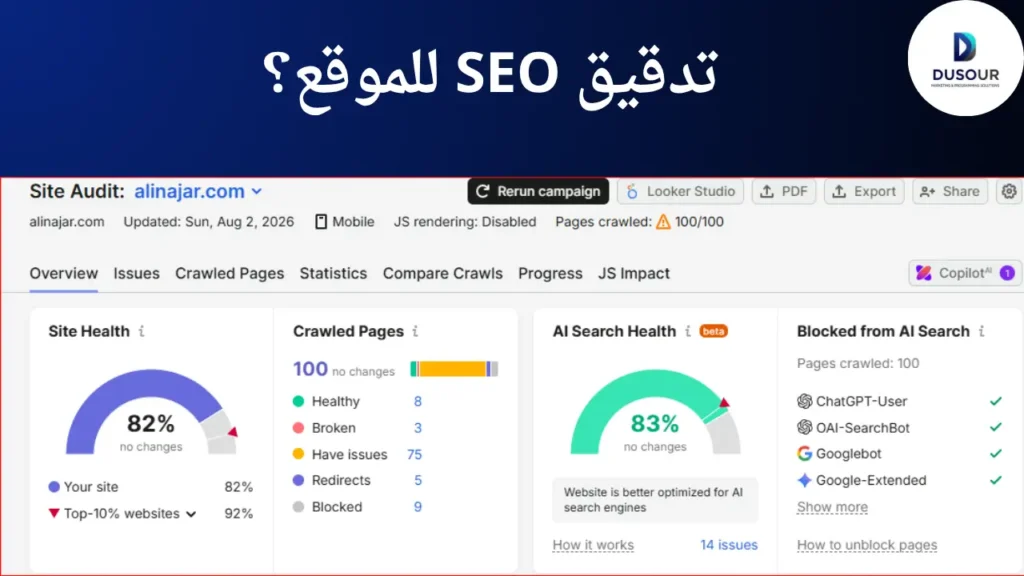The image size is (1024, 576).
Task: Click the Rerun campaign button
Action: coord(538,191)
